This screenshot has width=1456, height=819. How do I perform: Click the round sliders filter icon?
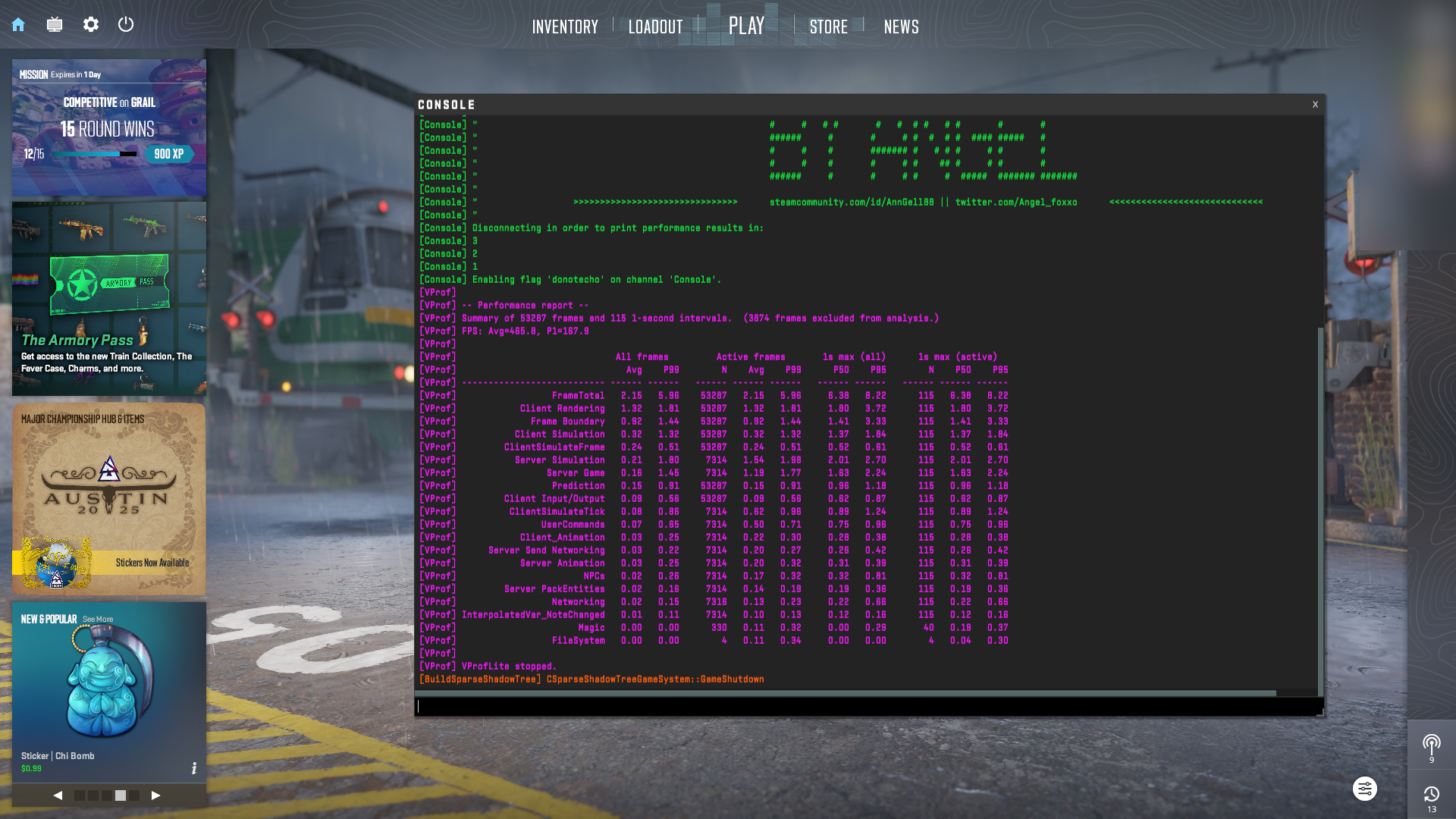pyautogui.click(x=1365, y=789)
